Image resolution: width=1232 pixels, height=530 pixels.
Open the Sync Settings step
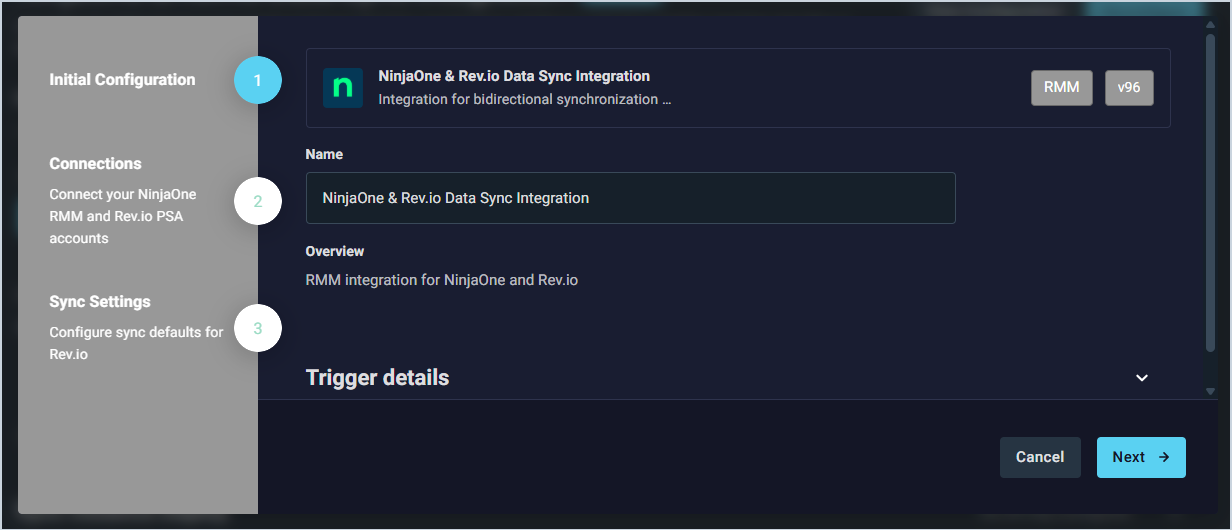click(x=100, y=302)
